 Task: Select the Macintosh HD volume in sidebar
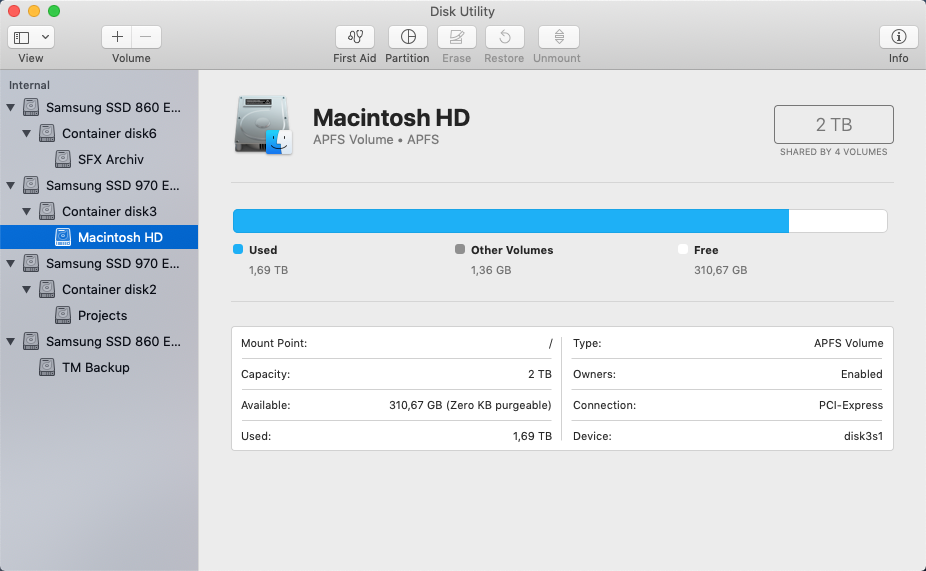coord(99,237)
